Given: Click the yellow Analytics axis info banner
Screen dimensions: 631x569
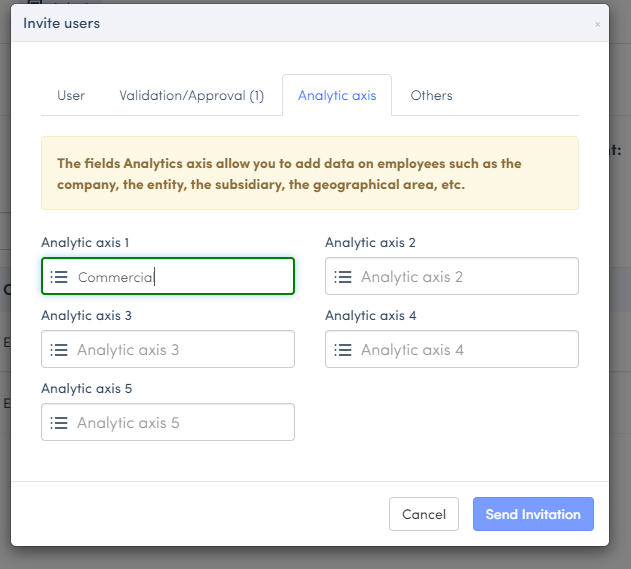Looking at the screenshot, I should [x=309, y=173].
